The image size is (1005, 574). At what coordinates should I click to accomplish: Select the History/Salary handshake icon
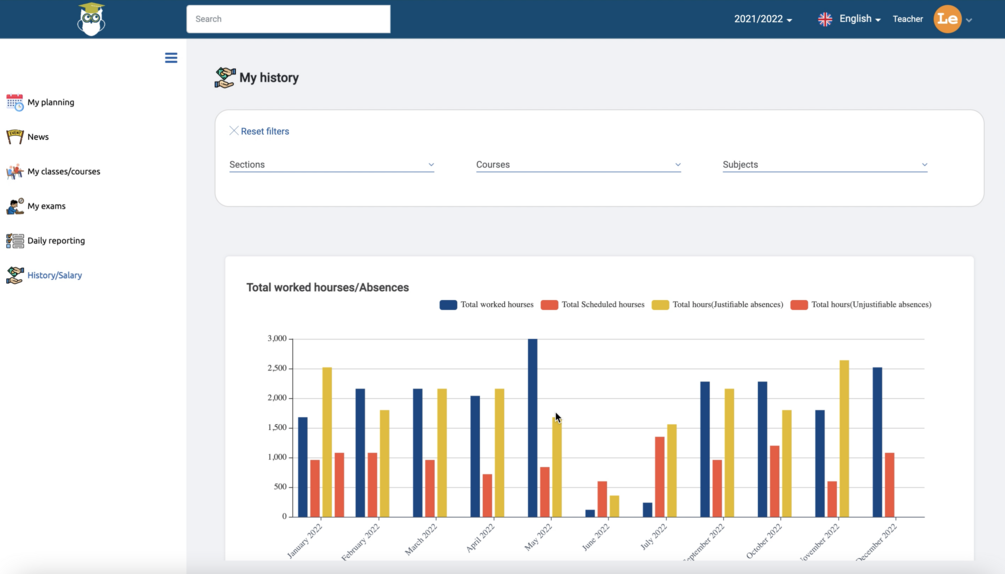point(15,275)
